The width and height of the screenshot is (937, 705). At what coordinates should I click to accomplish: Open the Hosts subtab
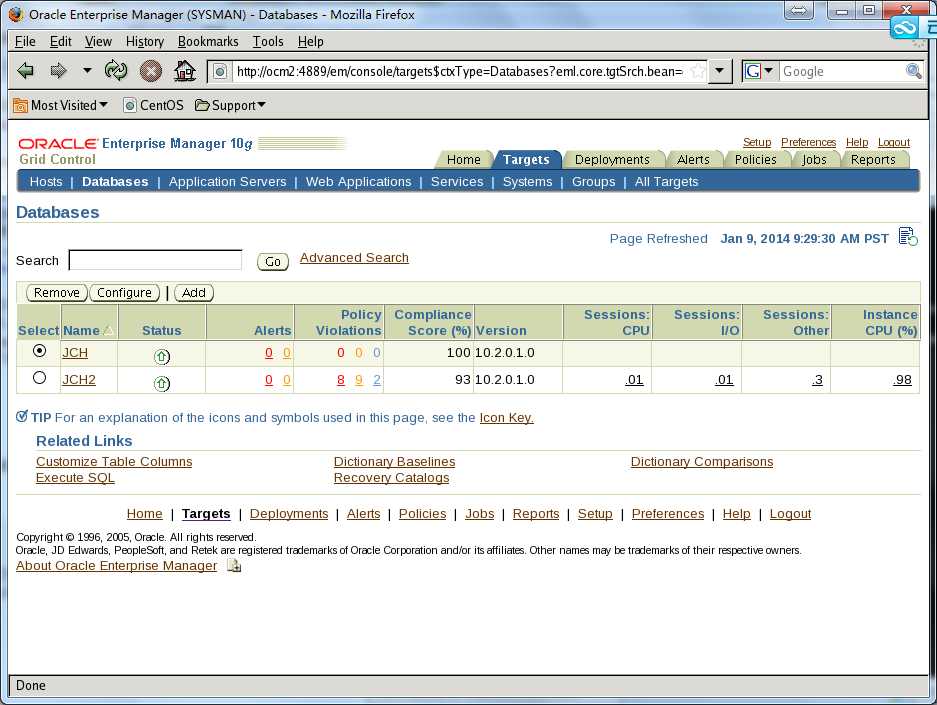click(x=46, y=182)
